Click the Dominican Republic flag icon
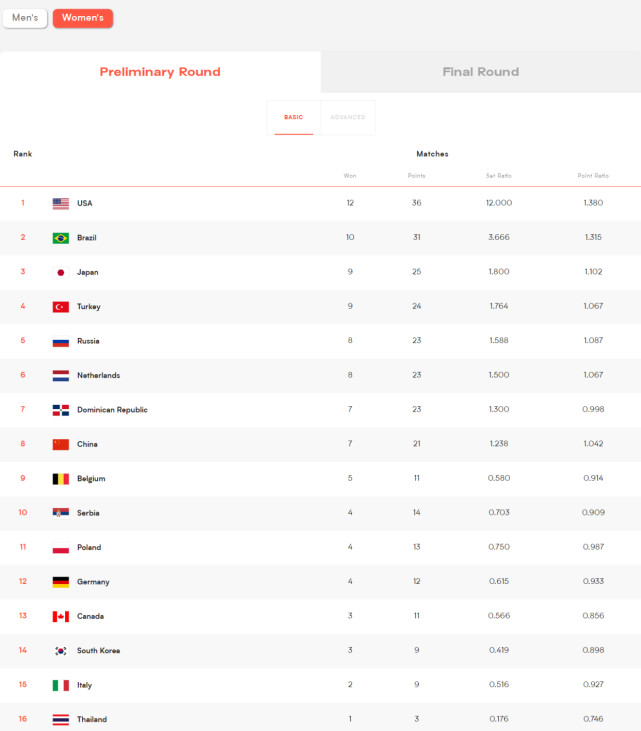This screenshot has height=731, width=641. tap(61, 410)
